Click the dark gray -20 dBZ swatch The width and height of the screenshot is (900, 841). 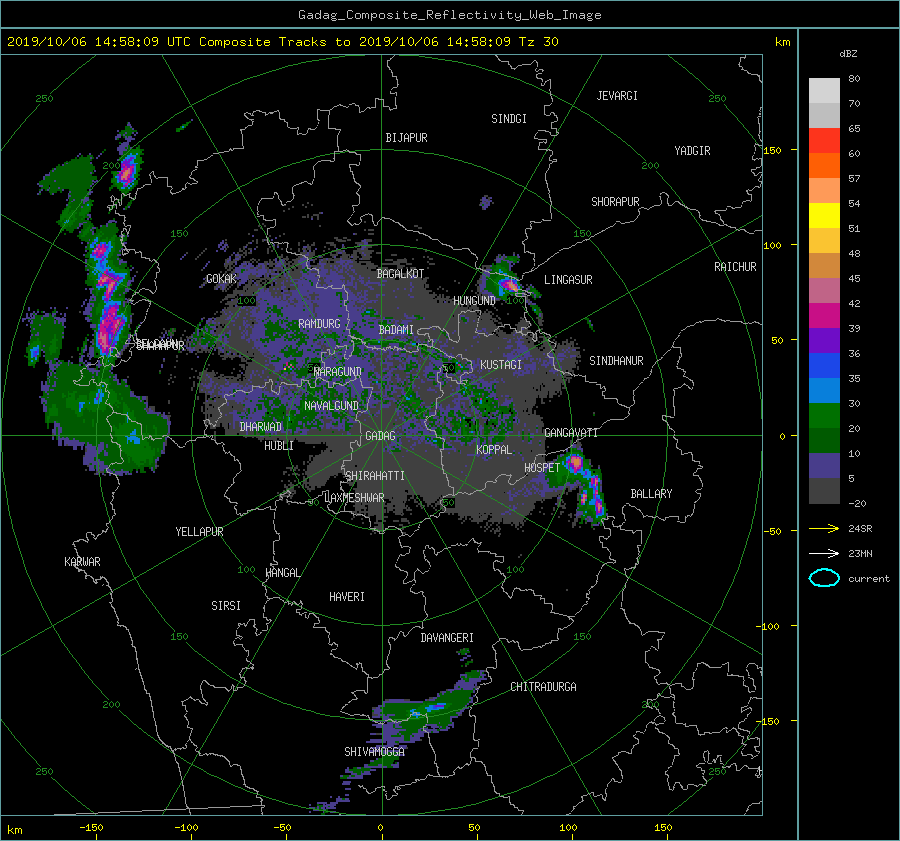point(824,491)
